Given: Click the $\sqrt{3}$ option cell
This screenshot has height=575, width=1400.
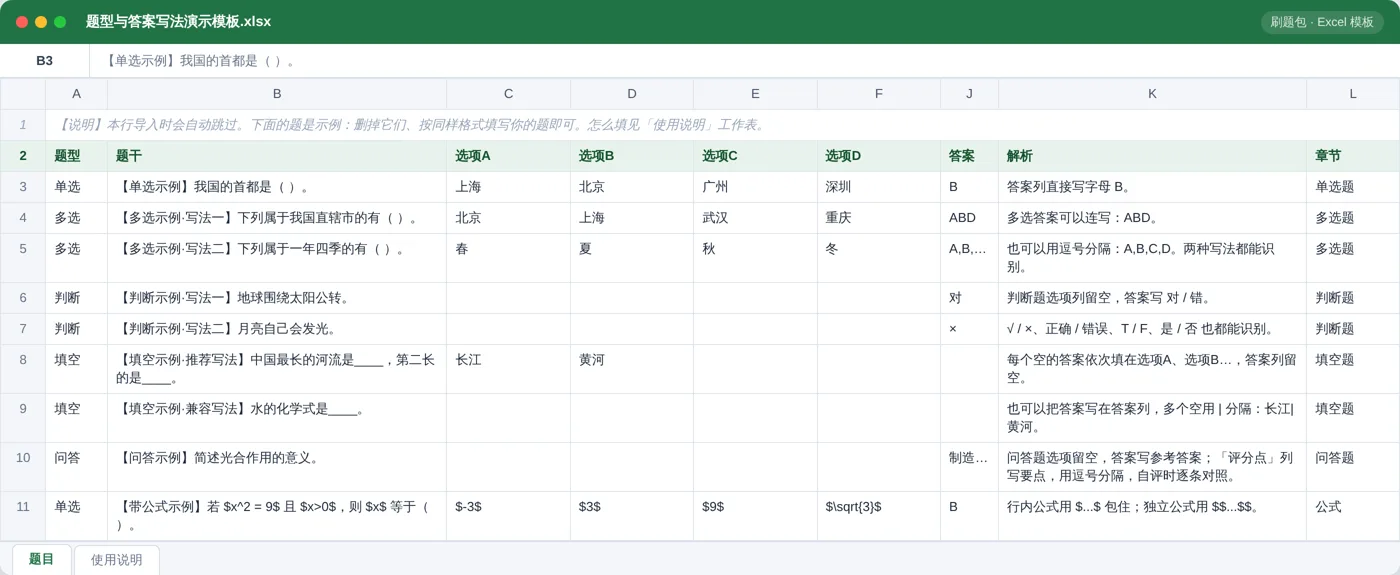Looking at the screenshot, I should tap(879, 516).
